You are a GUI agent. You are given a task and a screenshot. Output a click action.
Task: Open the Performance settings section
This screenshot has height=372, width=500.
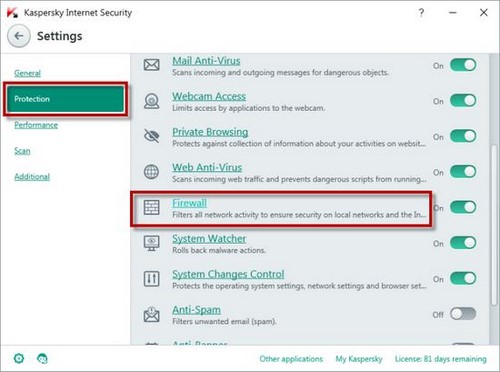point(36,125)
